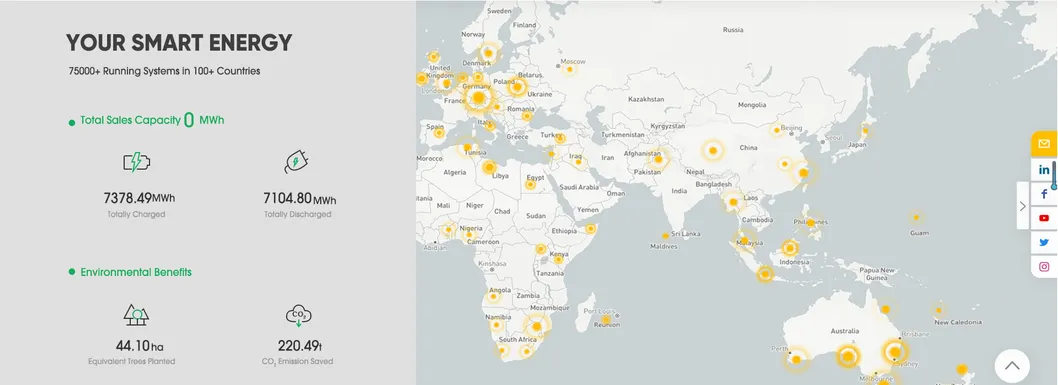This screenshot has height=385, width=1058.
Task: Click the CO2 Emission Saved label
Action: tap(297, 362)
